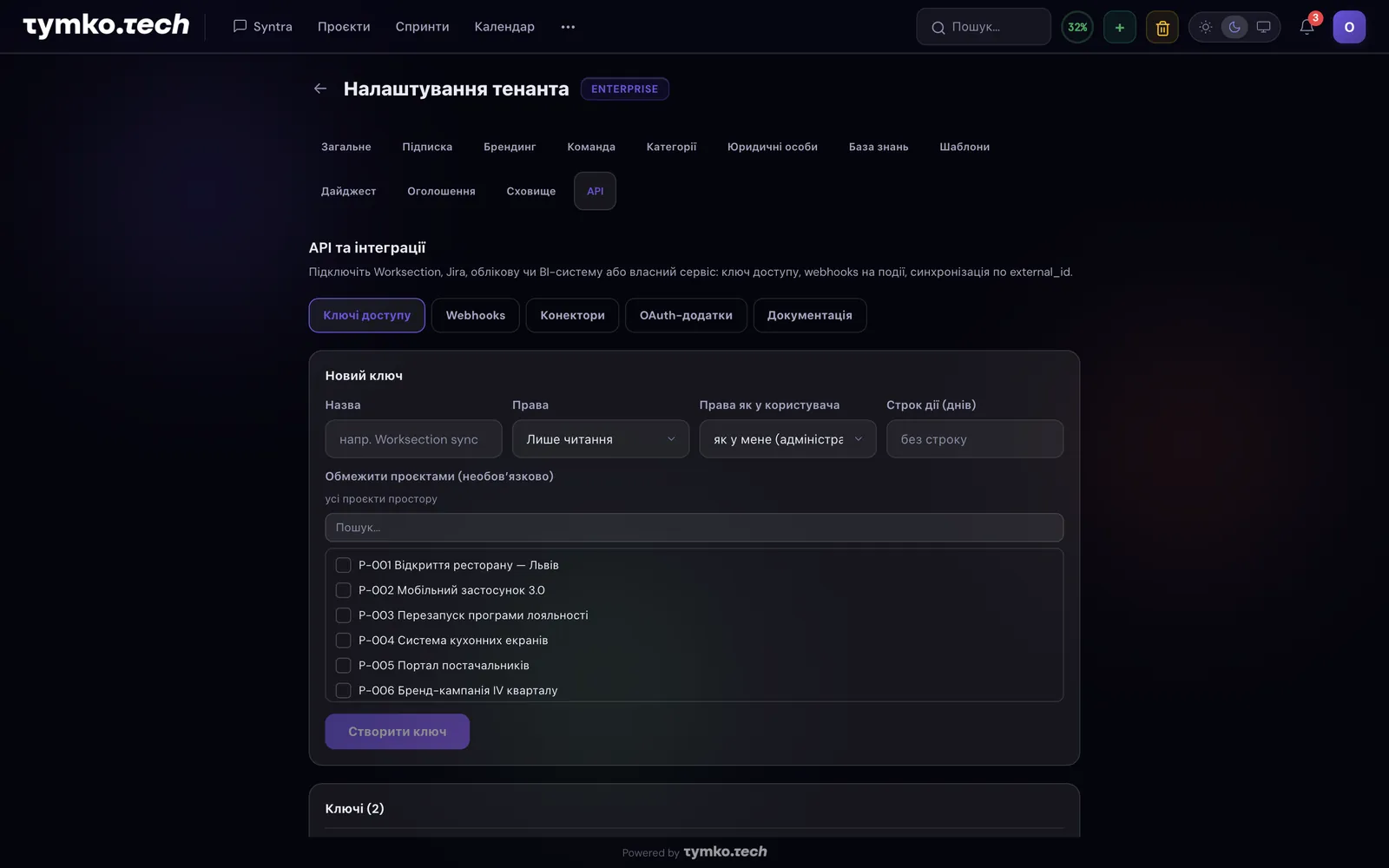Select the dark theme moon icon
Viewport: 1389px width, 868px height.
click(1234, 27)
